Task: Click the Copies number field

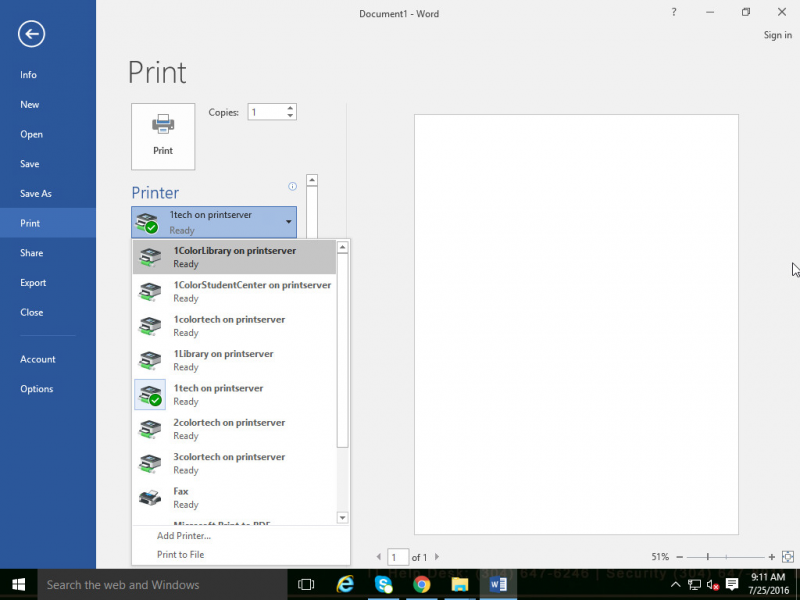Action: click(266, 112)
